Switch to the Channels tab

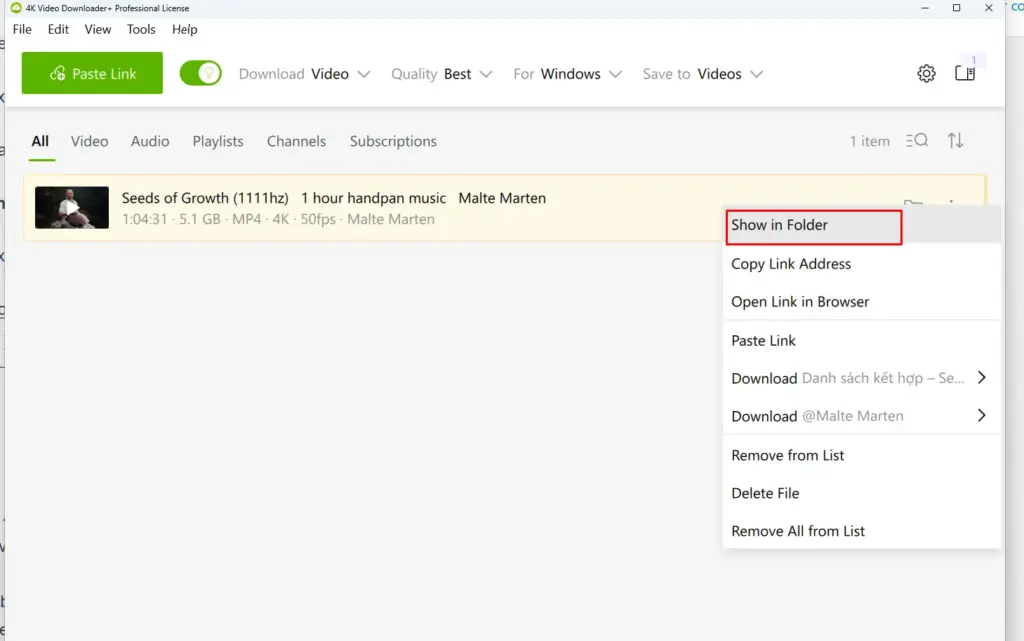296,141
